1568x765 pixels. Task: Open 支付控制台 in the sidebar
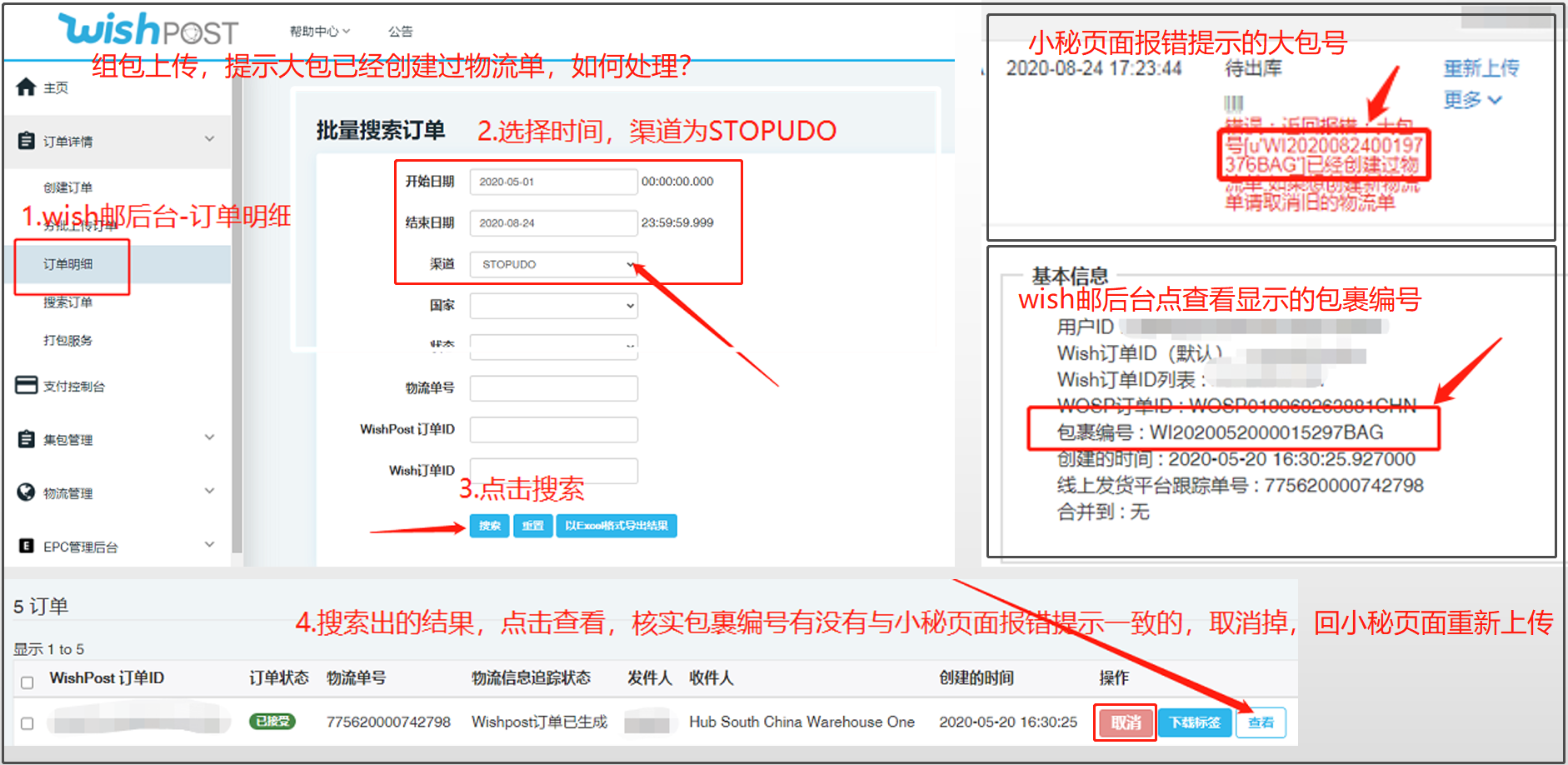[74, 386]
